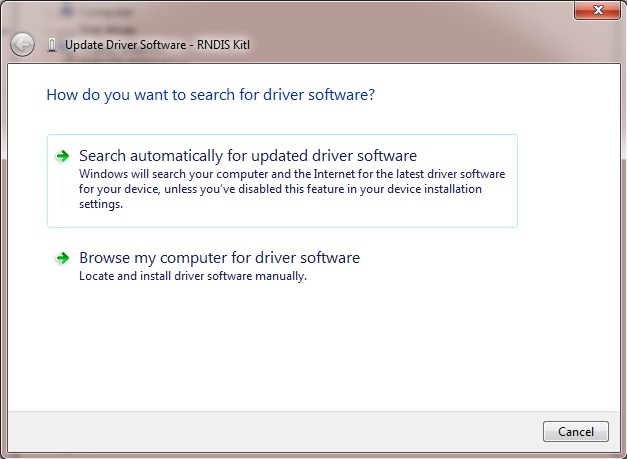Click the back arrow button
627x459 pixels.
(22, 44)
